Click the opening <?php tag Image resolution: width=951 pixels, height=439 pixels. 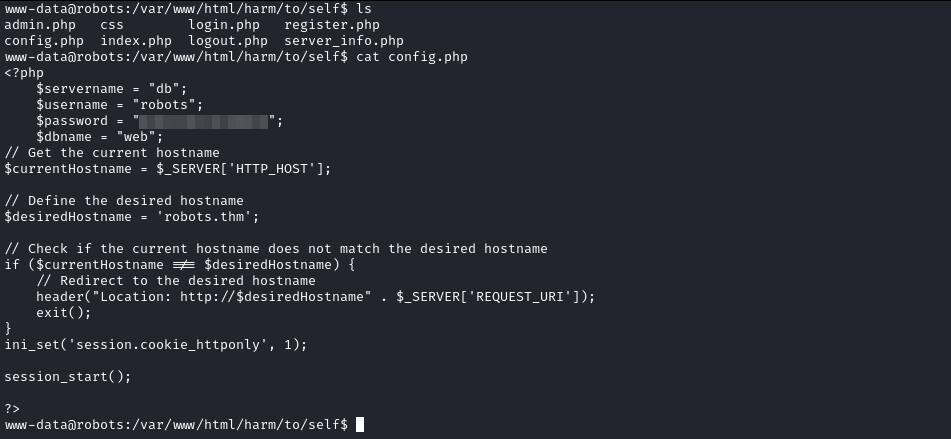(24, 73)
